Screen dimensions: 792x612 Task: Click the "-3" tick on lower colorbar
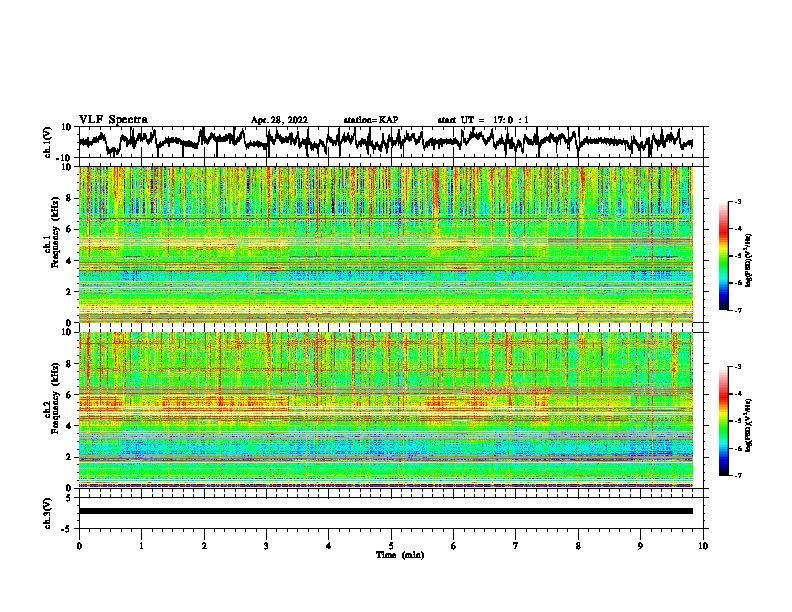click(x=738, y=367)
